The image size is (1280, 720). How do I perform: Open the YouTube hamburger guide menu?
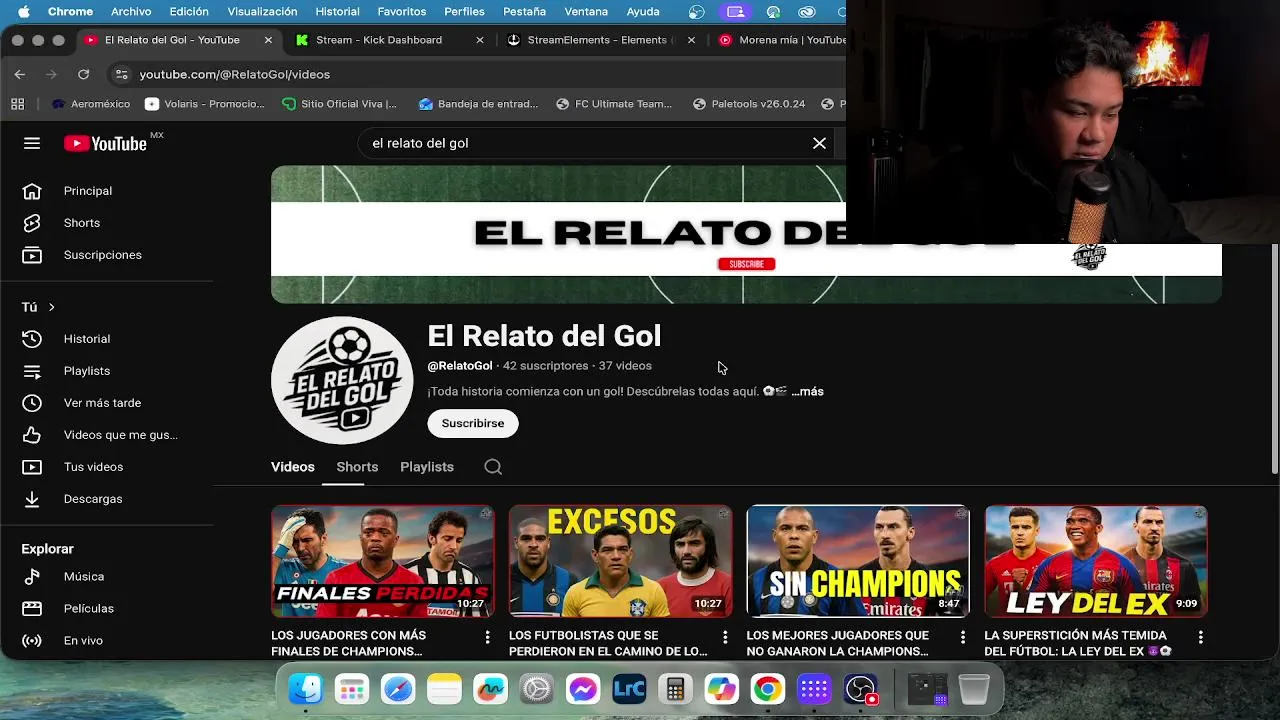(32, 143)
